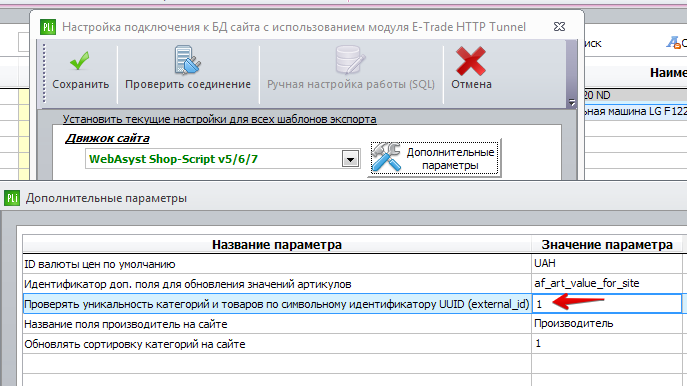This screenshot has height=386, width=687.
Task: Click the green checkmark Save icon
Action: pos(79,61)
